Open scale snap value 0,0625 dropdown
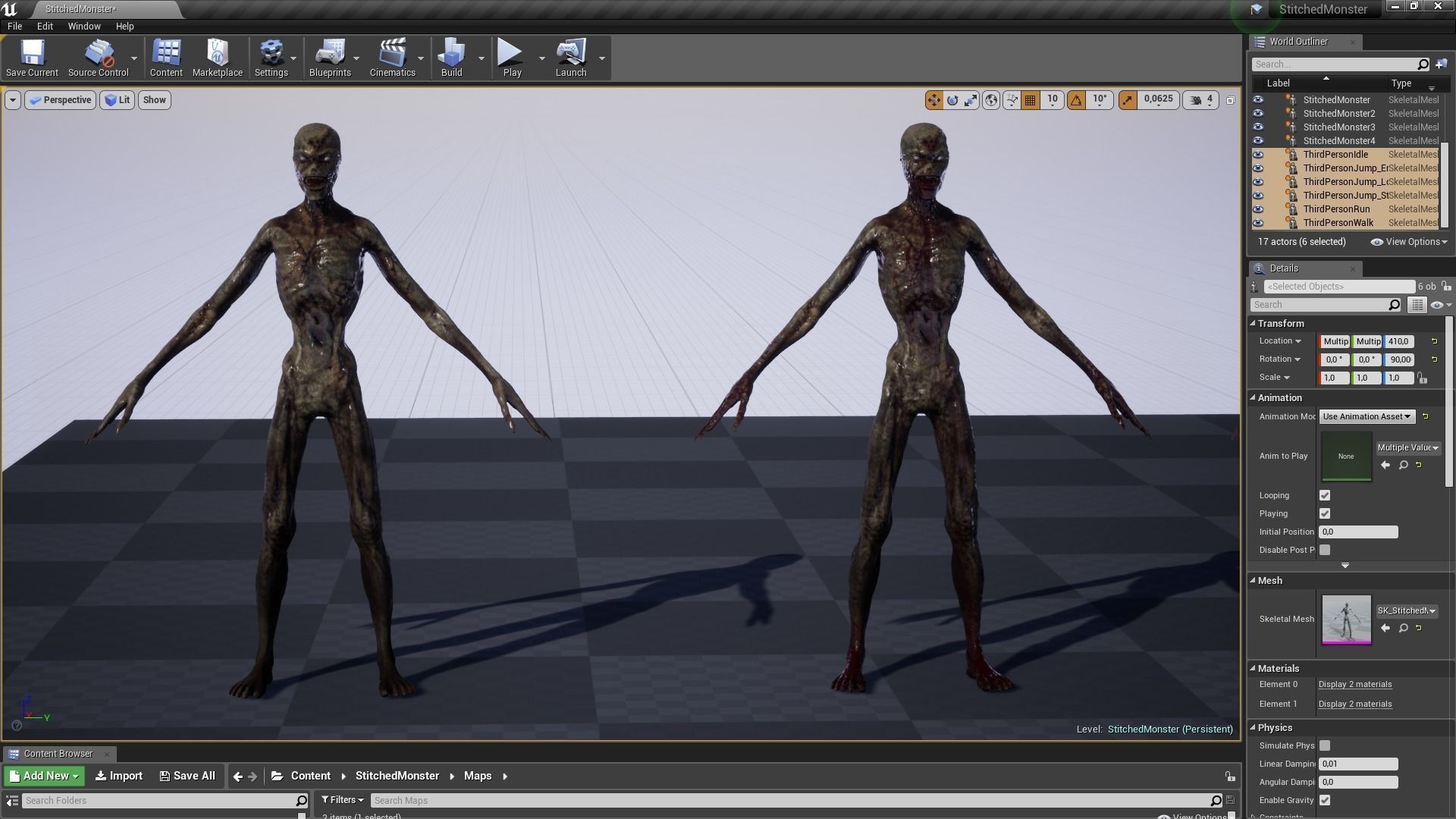The width and height of the screenshot is (1456, 819). pyautogui.click(x=1158, y=100)
